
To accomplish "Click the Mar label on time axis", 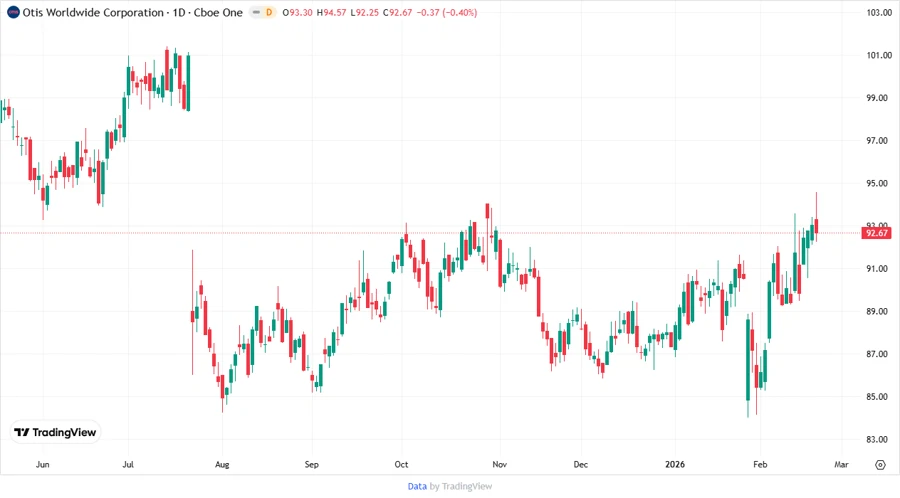I will coord(841,464).
